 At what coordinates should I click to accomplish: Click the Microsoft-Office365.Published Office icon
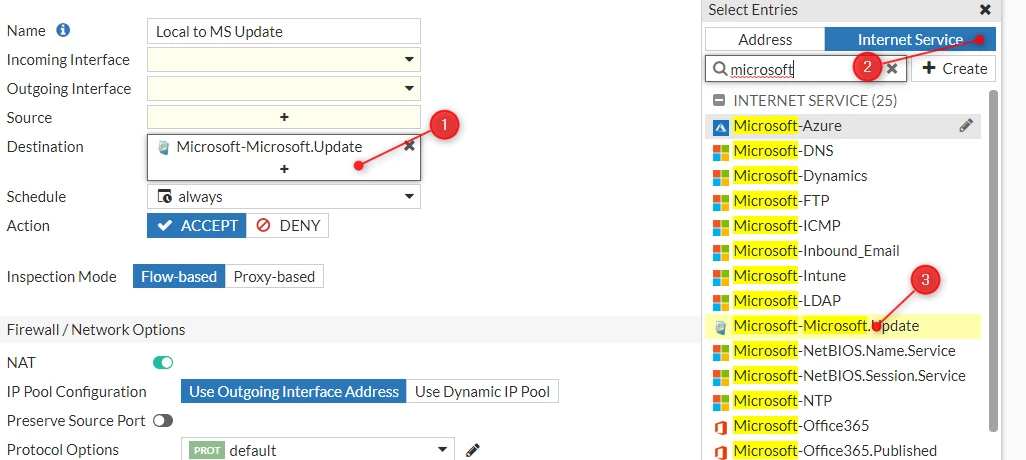(x=720, y=451)
